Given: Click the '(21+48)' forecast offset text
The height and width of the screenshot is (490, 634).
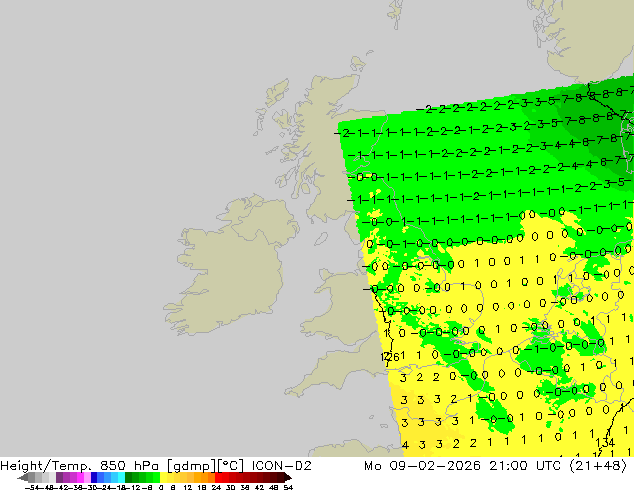Looking at the screenshot, I should [598, 466].
